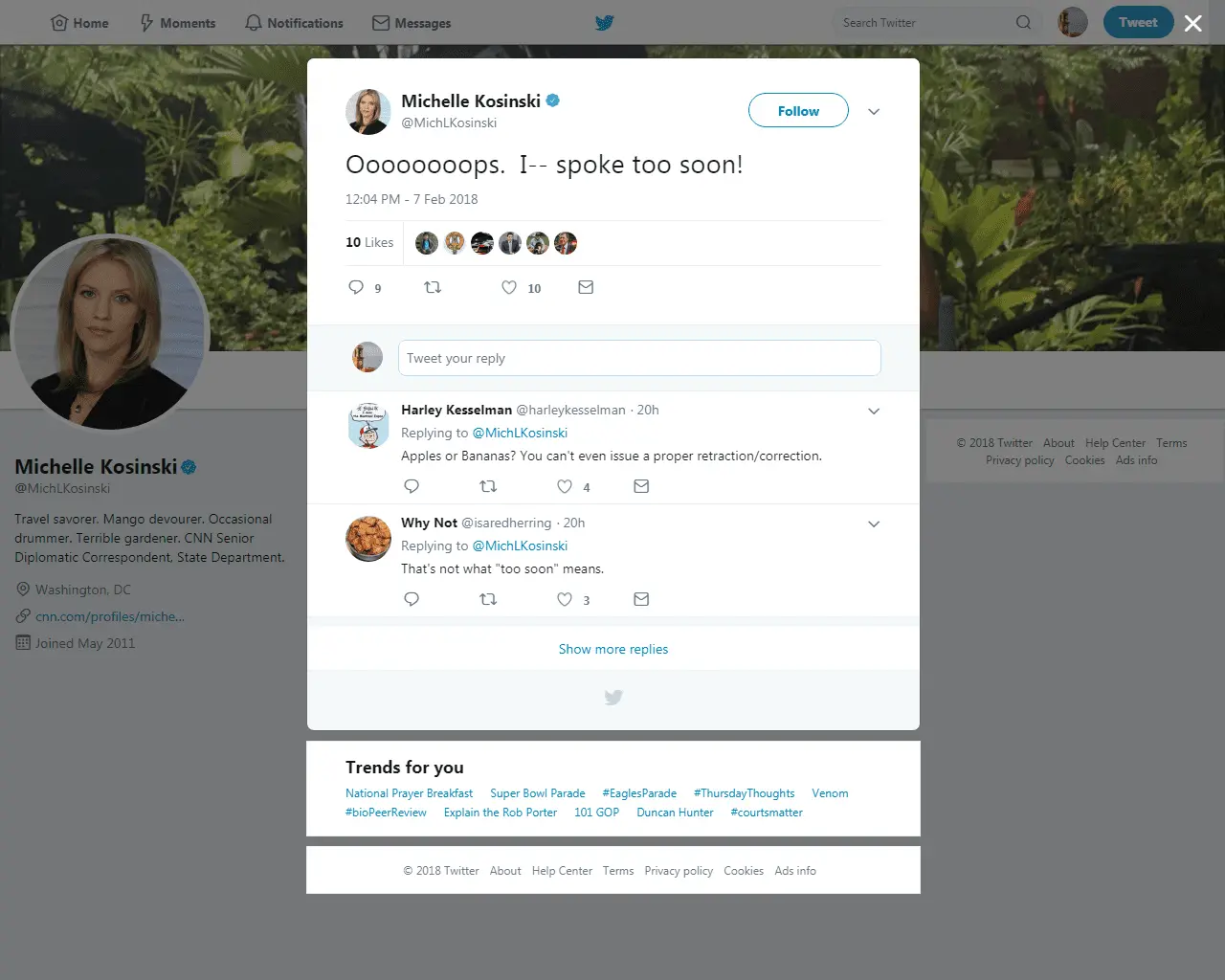Expand options for Why Not's reply
Screen dimensions: 1225x980
(874, 524)
